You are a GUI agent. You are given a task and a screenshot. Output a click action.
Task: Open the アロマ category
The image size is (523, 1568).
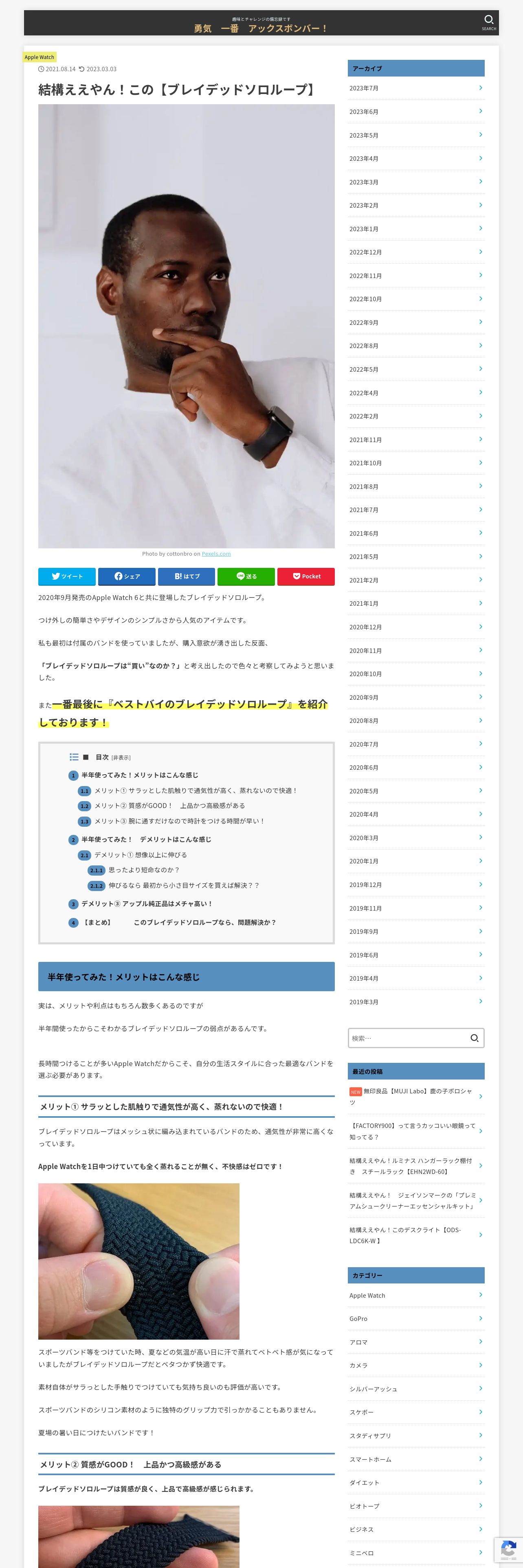click(416, 1342)
